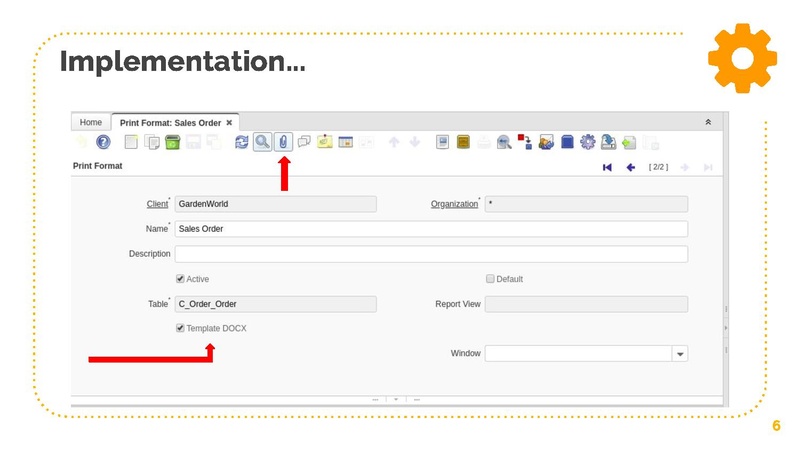Open the Attachment paperclip icon
Image resolution: width=800 pixels, height=450 pixels.
click(x=283, y=142)
